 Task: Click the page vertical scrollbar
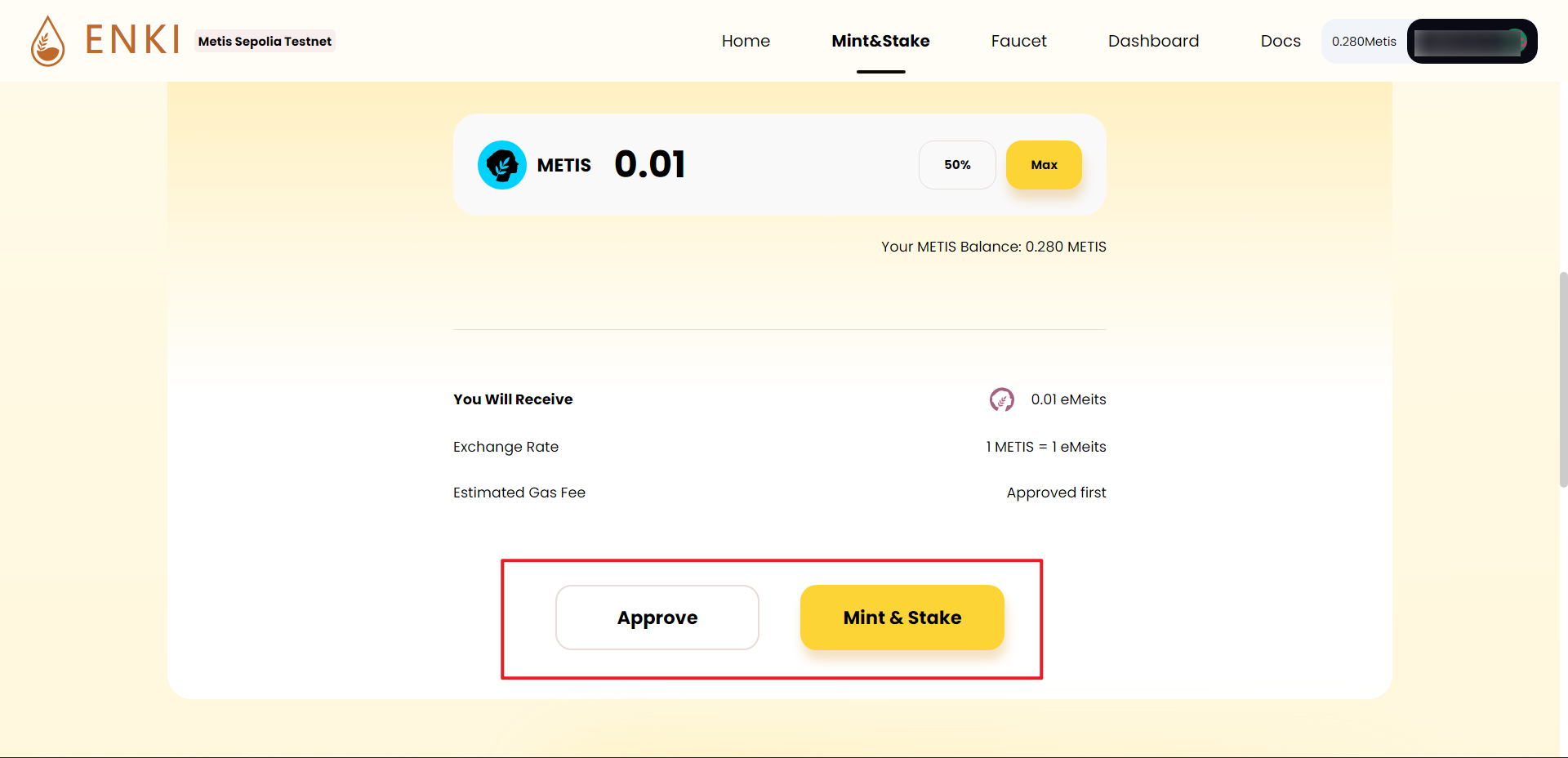coord(1563,379)
